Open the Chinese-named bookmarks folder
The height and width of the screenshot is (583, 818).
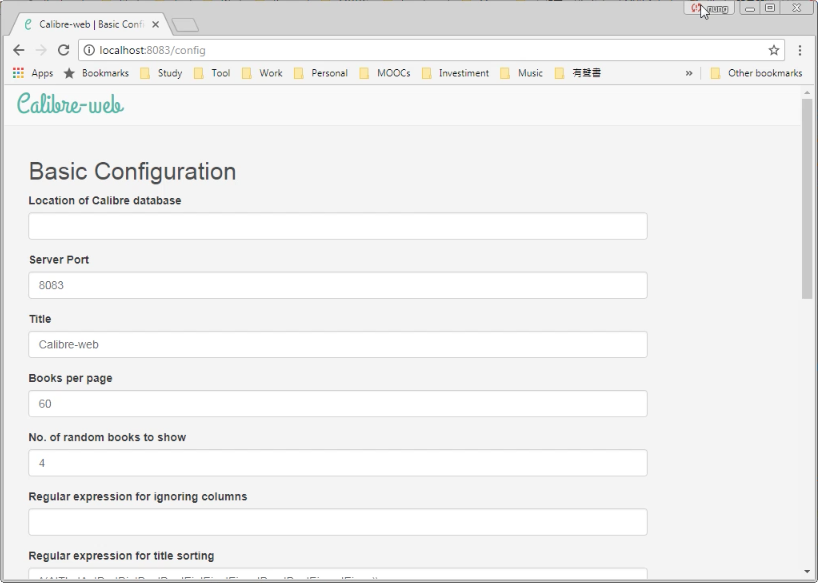[x=578, y=73]
